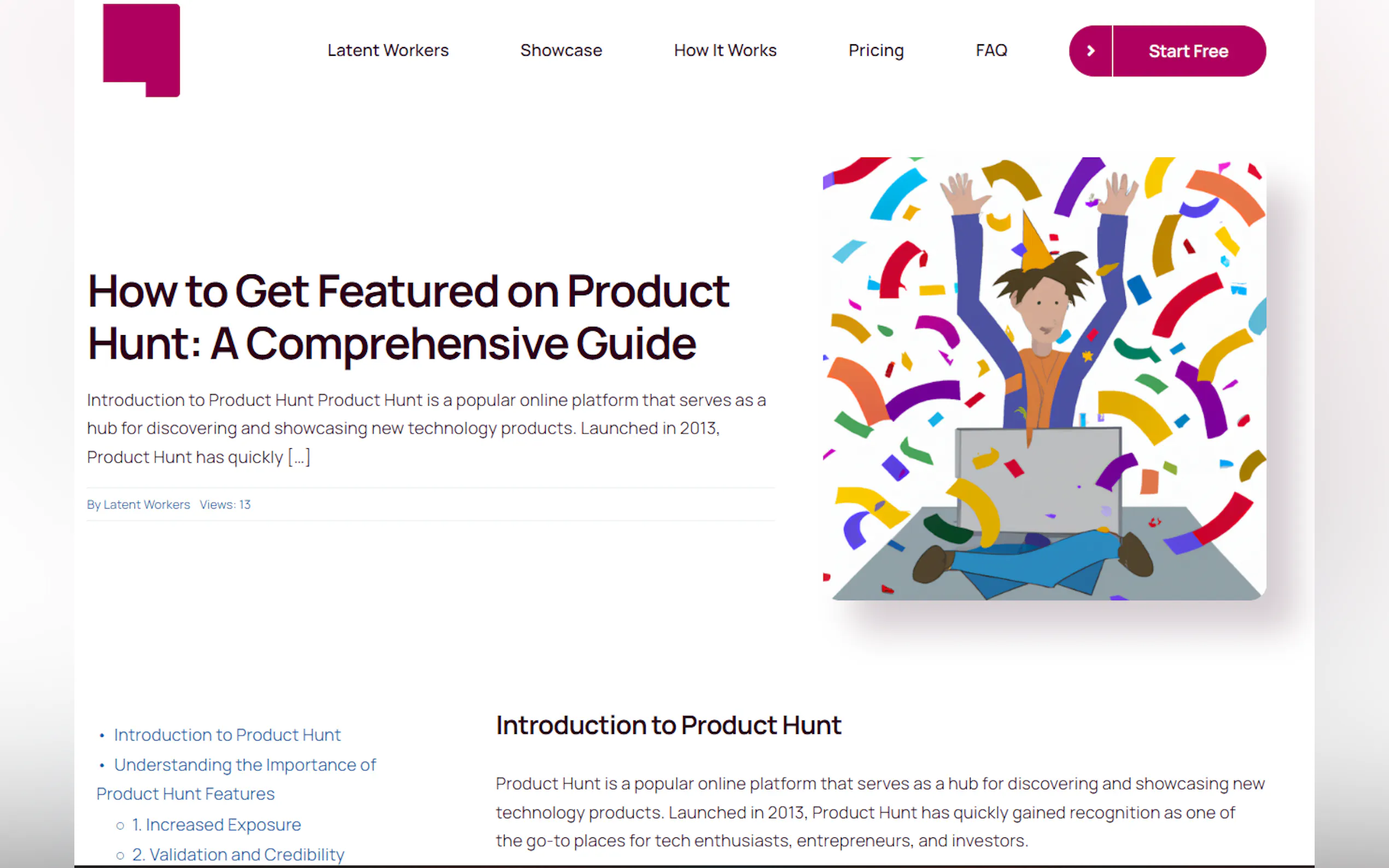Screen dimensions: 1389x868
Task: Click the magenta site logo
Action: pos(141,50)
